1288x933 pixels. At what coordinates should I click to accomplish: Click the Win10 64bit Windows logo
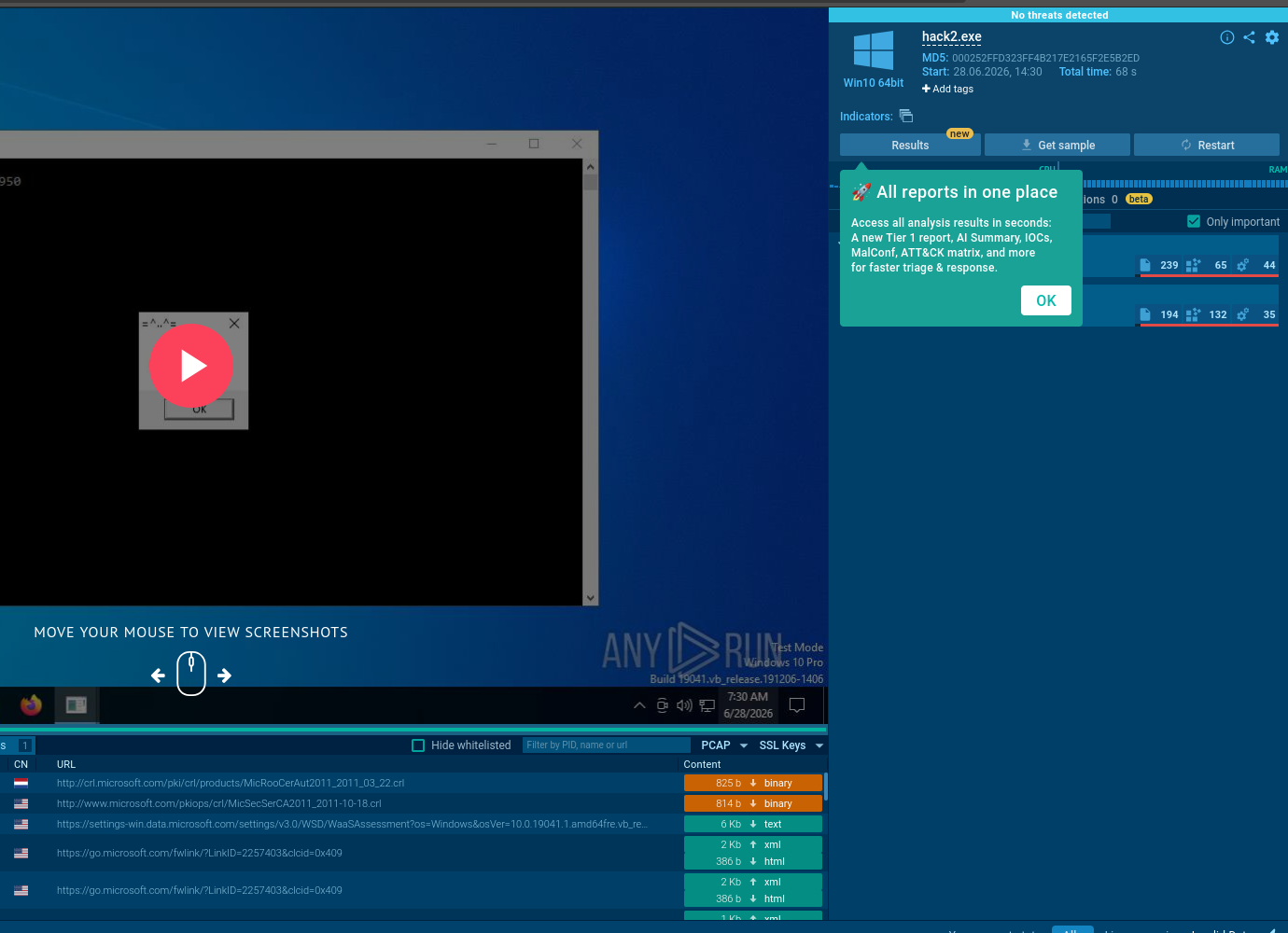[x=874, y=50]
